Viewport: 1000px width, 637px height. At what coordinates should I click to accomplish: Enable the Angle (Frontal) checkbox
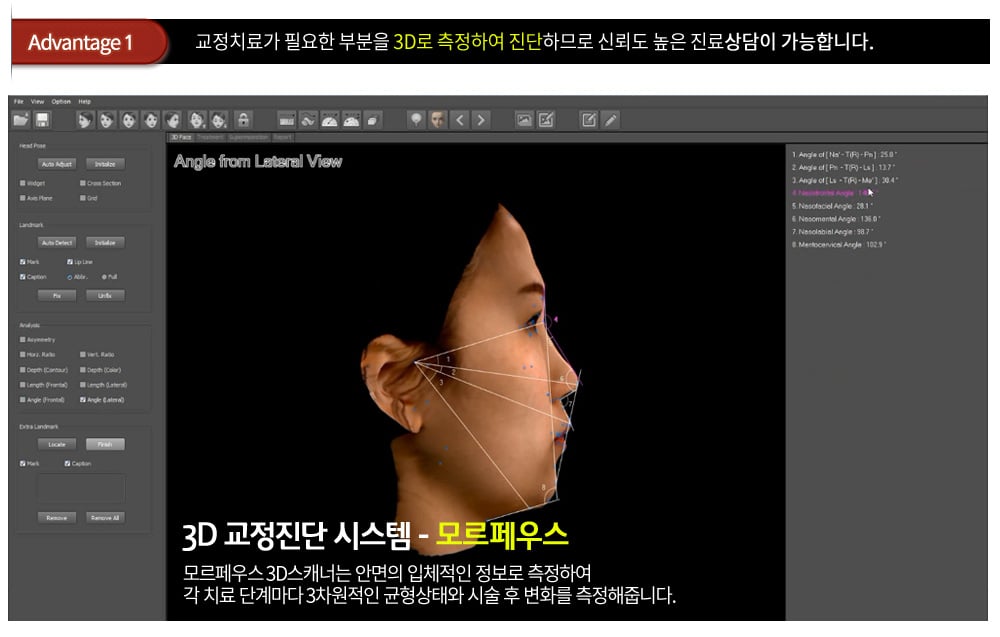click(23, 400)
